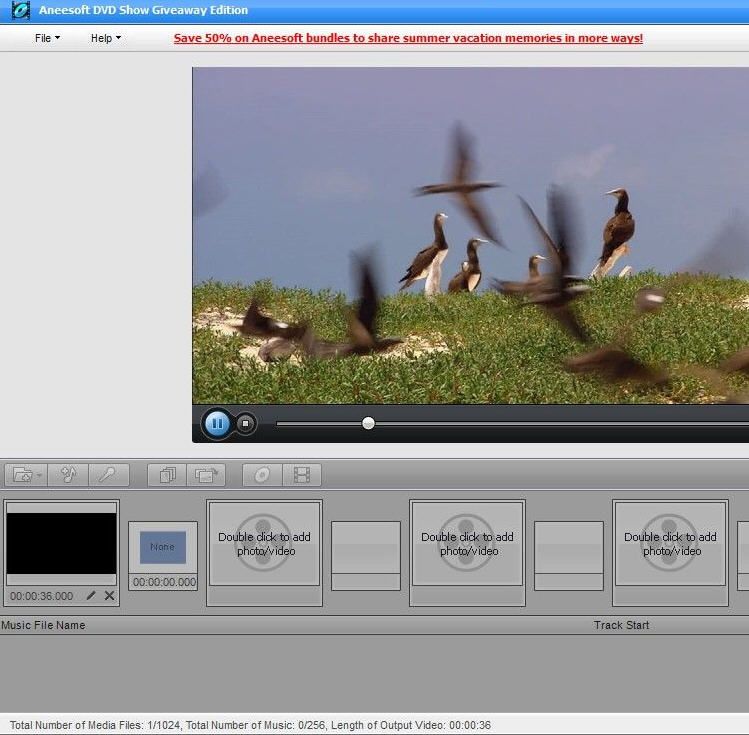Click the add media folder icon

[x=21, y=475]
